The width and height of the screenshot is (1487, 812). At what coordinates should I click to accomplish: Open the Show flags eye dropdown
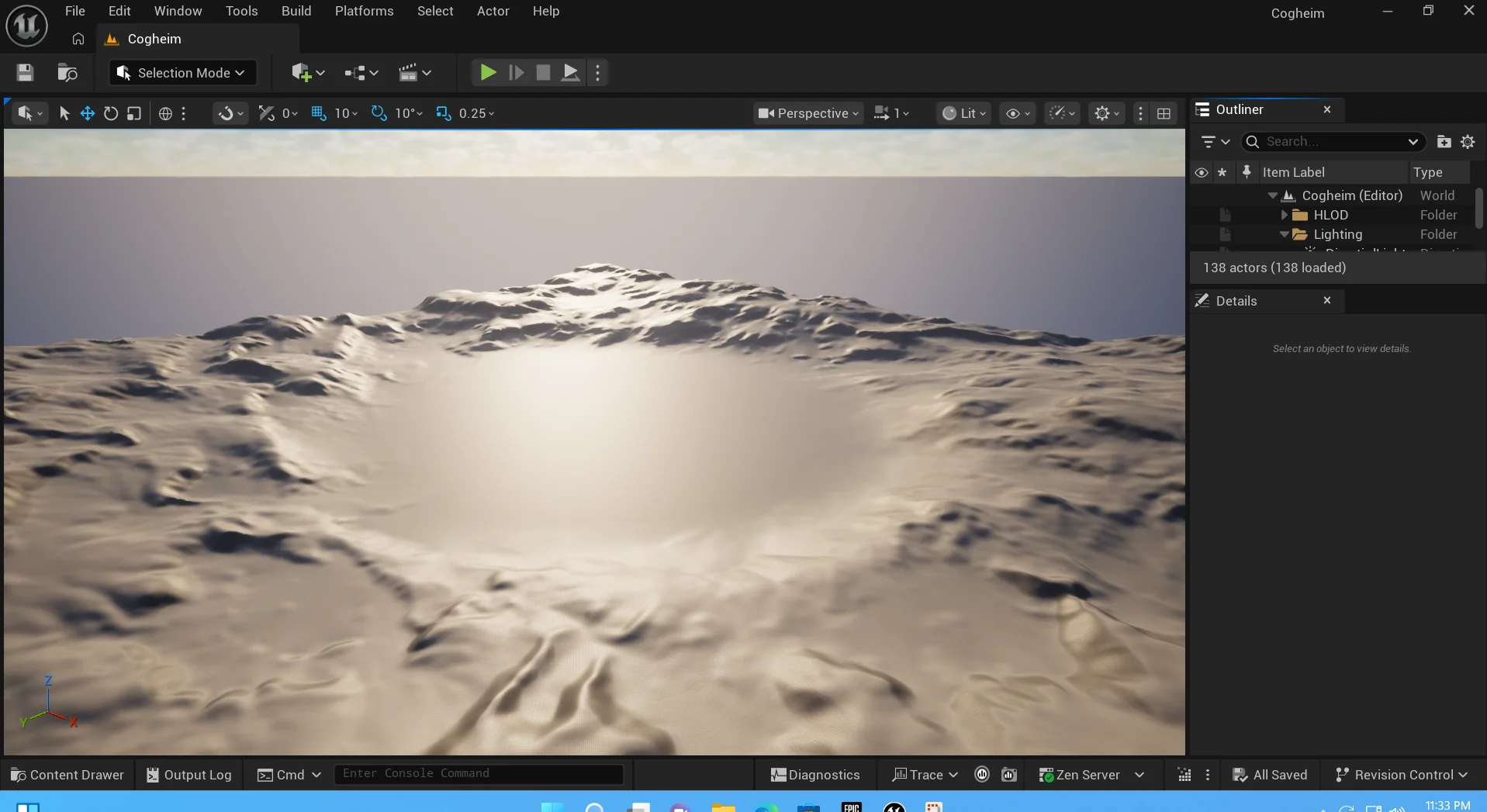pyautogui.click(x=1017, y=113)
